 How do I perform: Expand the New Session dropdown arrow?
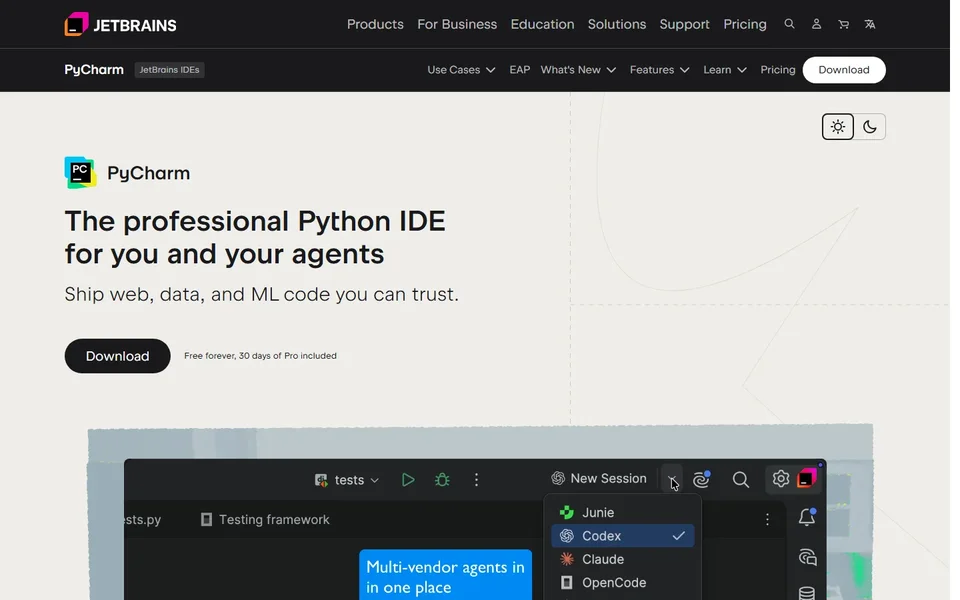tap(672, 479)
